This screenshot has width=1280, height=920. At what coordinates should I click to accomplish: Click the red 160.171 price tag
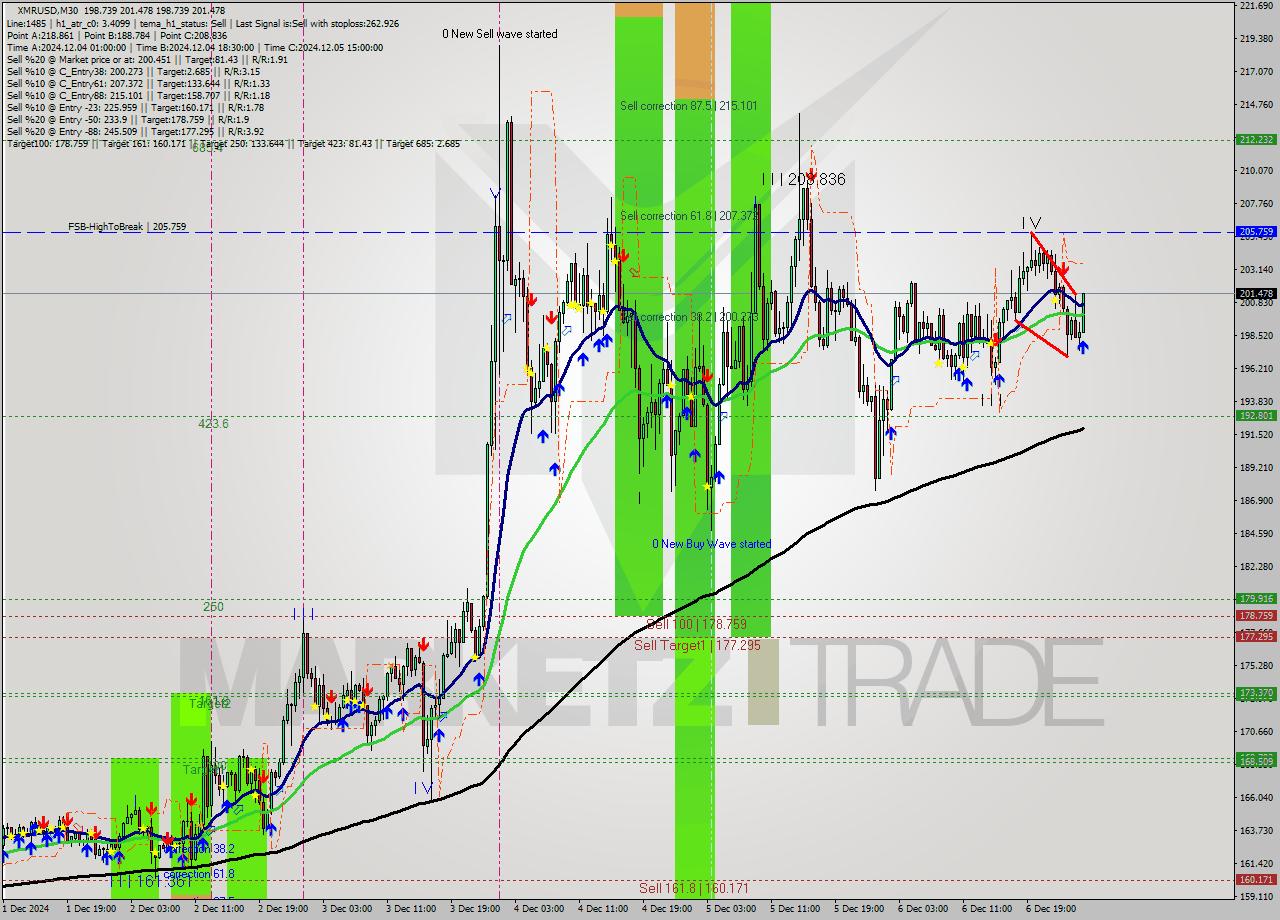1256,880
